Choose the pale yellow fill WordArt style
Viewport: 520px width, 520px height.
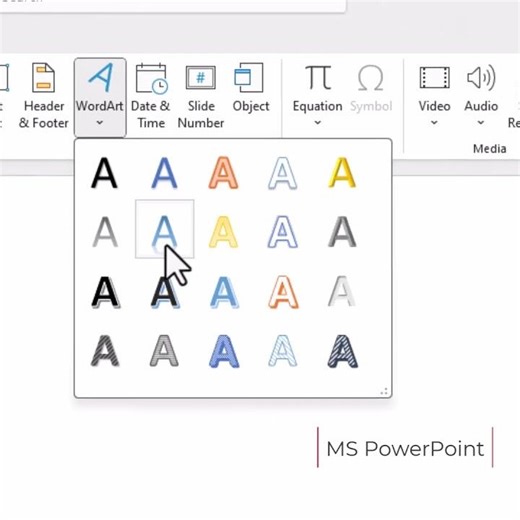pyautogui.click(x=224, y=232)
